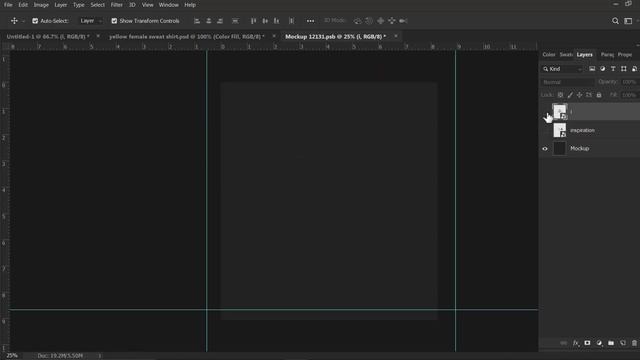This screenshot has width=640, height=360.
Task: Create a new group folder icon
Action: click(611, 343)
